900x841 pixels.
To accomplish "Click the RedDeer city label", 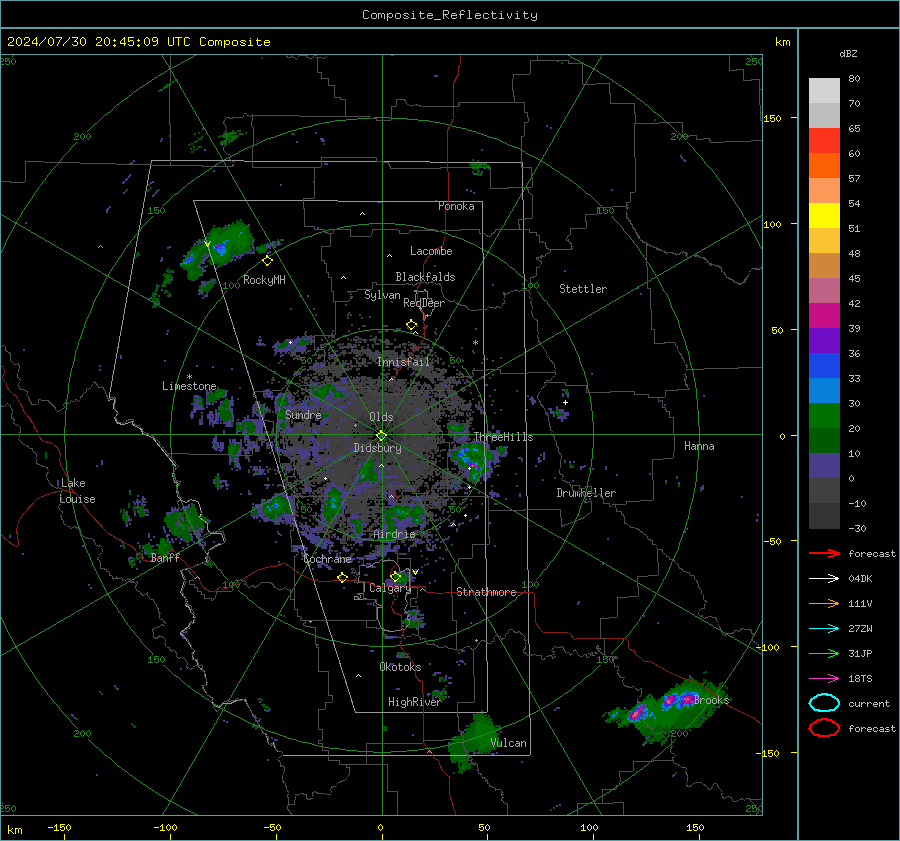I will point(424,303).
